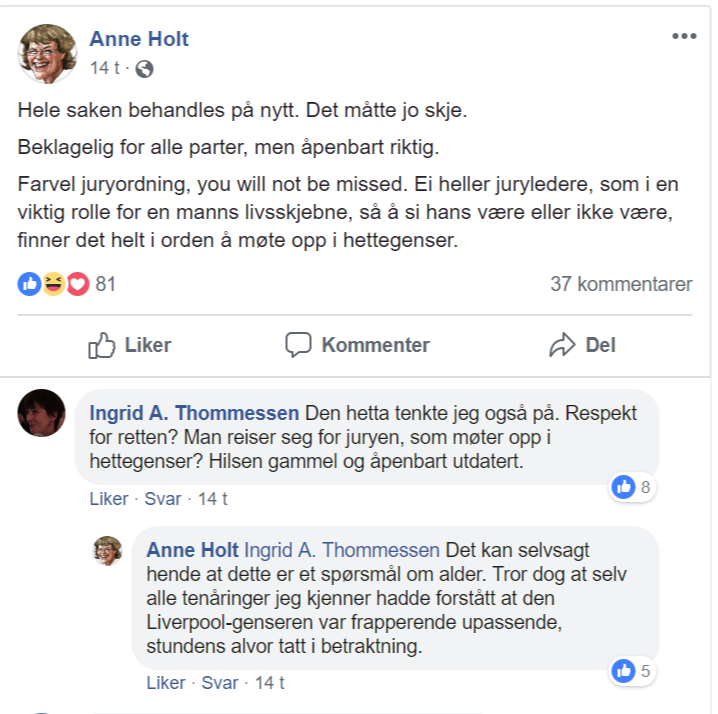The width and height of the screenshot is (718, 714).
Task: Open the post options three-dot menu
Action: (684, 37)
